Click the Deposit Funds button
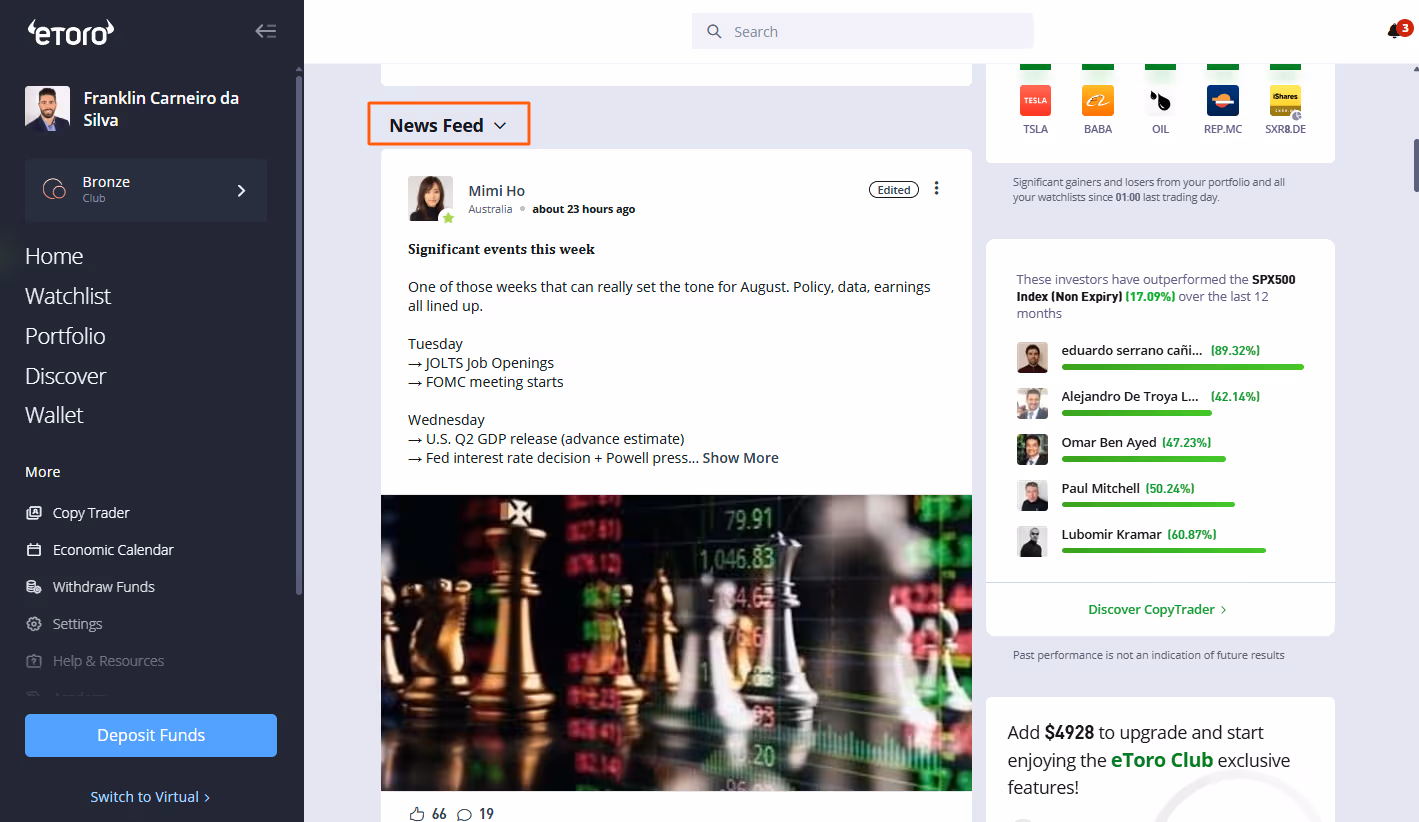The height and width of the screenshot is (822, 1419). click(151, 735)
